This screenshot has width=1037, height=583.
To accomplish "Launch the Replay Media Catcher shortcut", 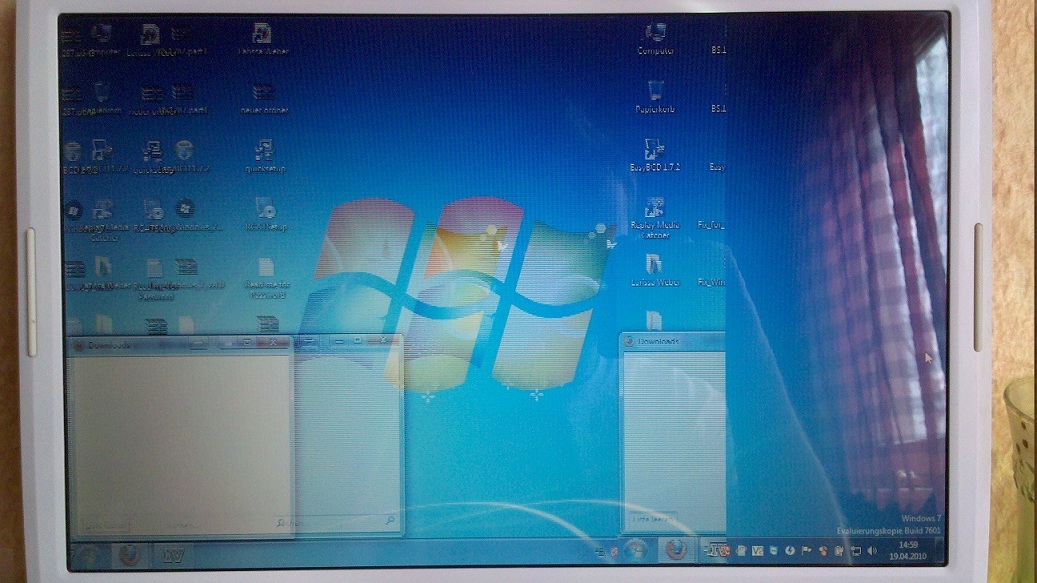I will (x=655, y=217).
